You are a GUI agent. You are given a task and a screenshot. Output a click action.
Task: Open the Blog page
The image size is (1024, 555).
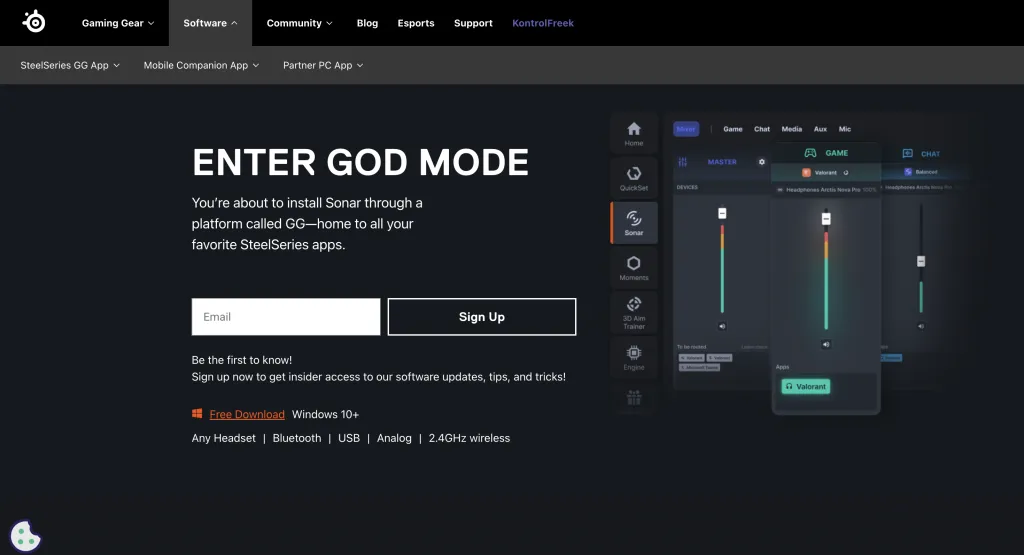(x=367, y=23)
